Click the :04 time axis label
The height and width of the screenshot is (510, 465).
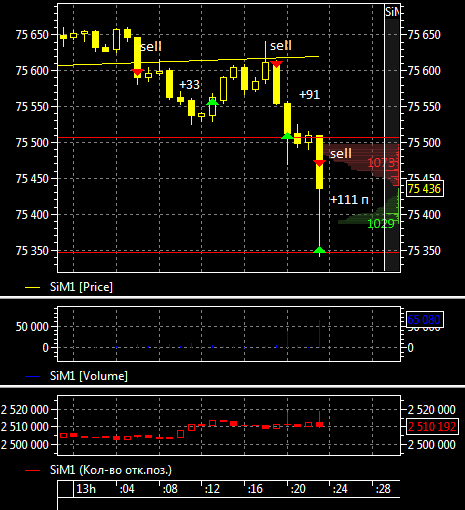(x=127, y=489)
